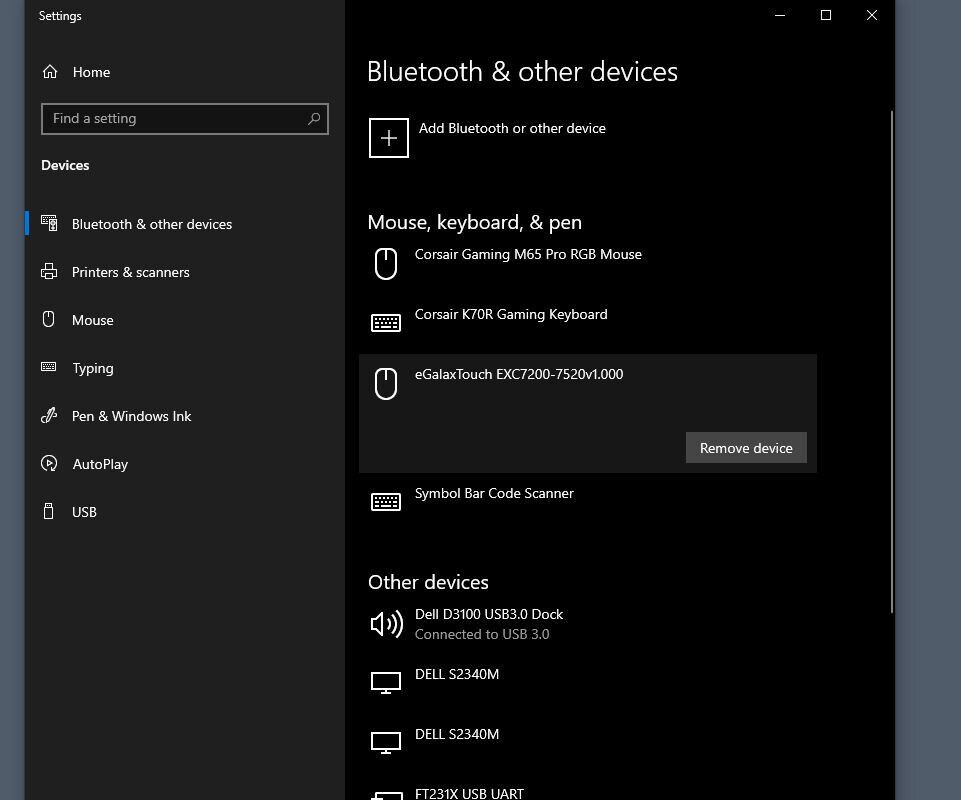Click the Corsair K70R keyboard icon
961x800 pixels.
[x=386, y=322]
